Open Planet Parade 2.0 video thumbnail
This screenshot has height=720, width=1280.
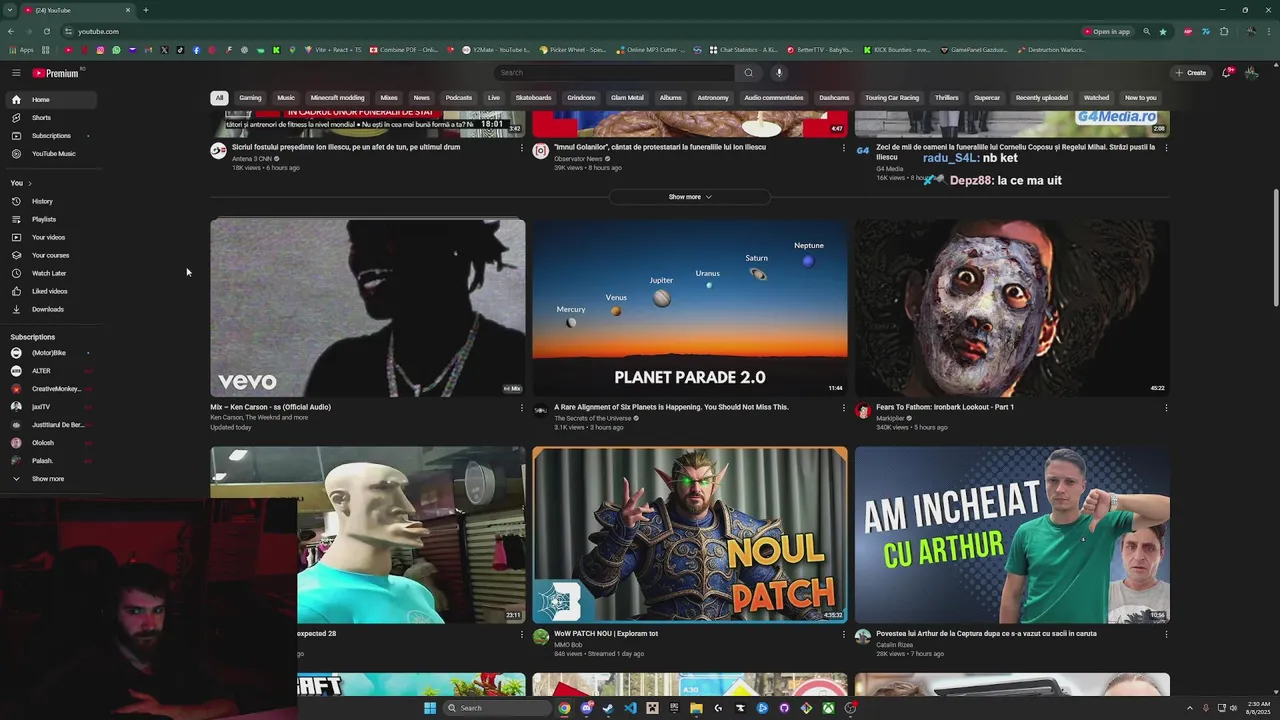pos(690,308)
